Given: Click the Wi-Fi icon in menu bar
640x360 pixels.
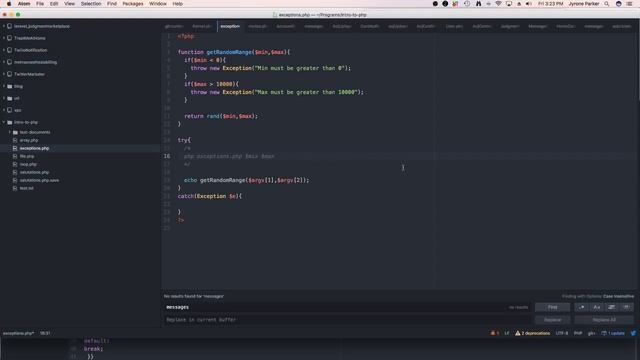Looking at the screenshot, I should point(498,4).
